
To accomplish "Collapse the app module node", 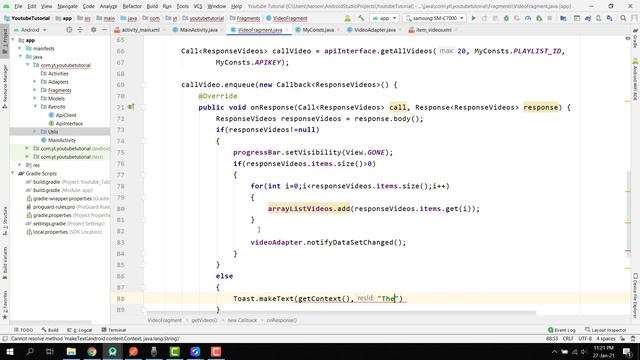I will (13, 40).
